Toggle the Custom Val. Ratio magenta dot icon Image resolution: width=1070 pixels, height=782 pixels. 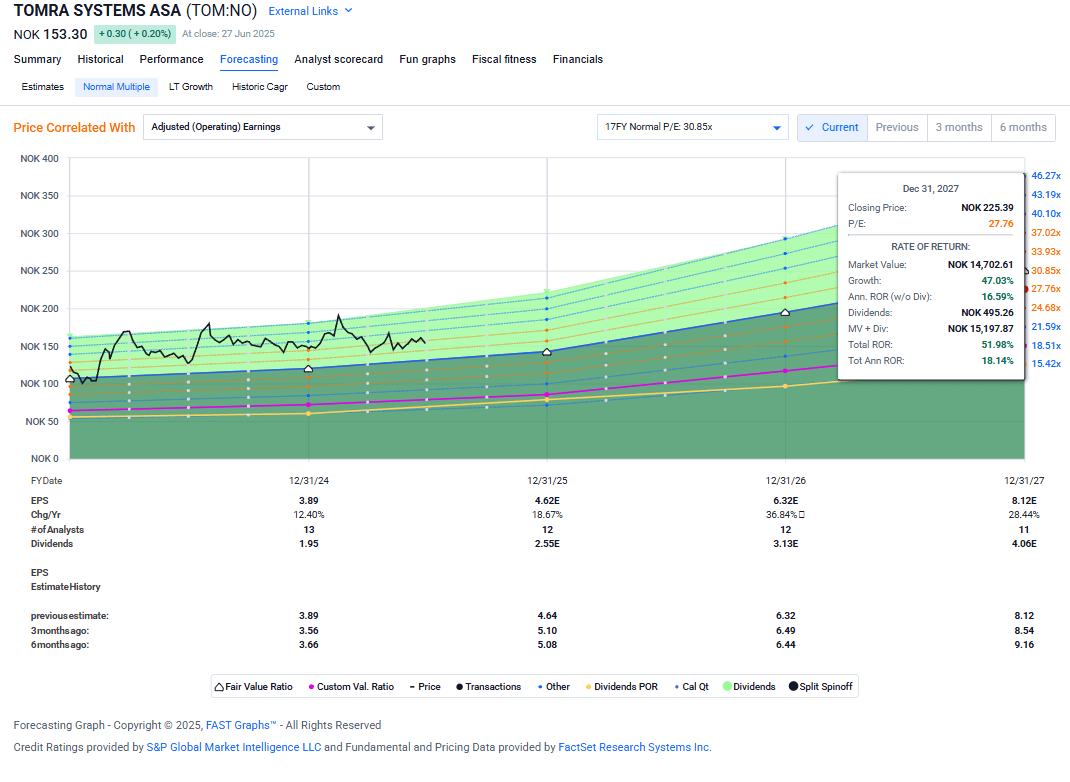click(x=311, y=686)
